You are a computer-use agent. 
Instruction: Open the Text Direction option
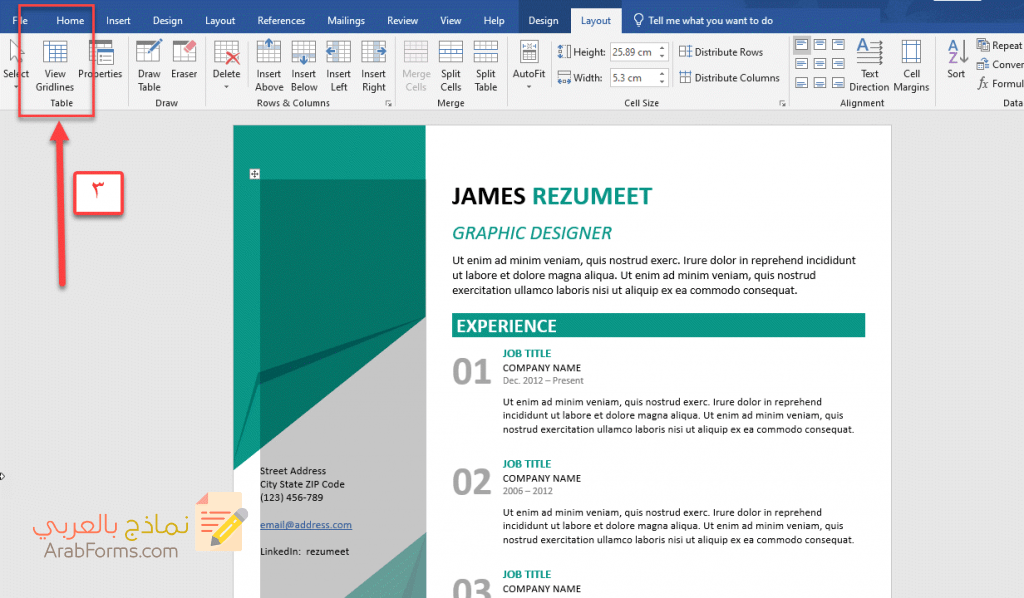(x=869, y=64)
